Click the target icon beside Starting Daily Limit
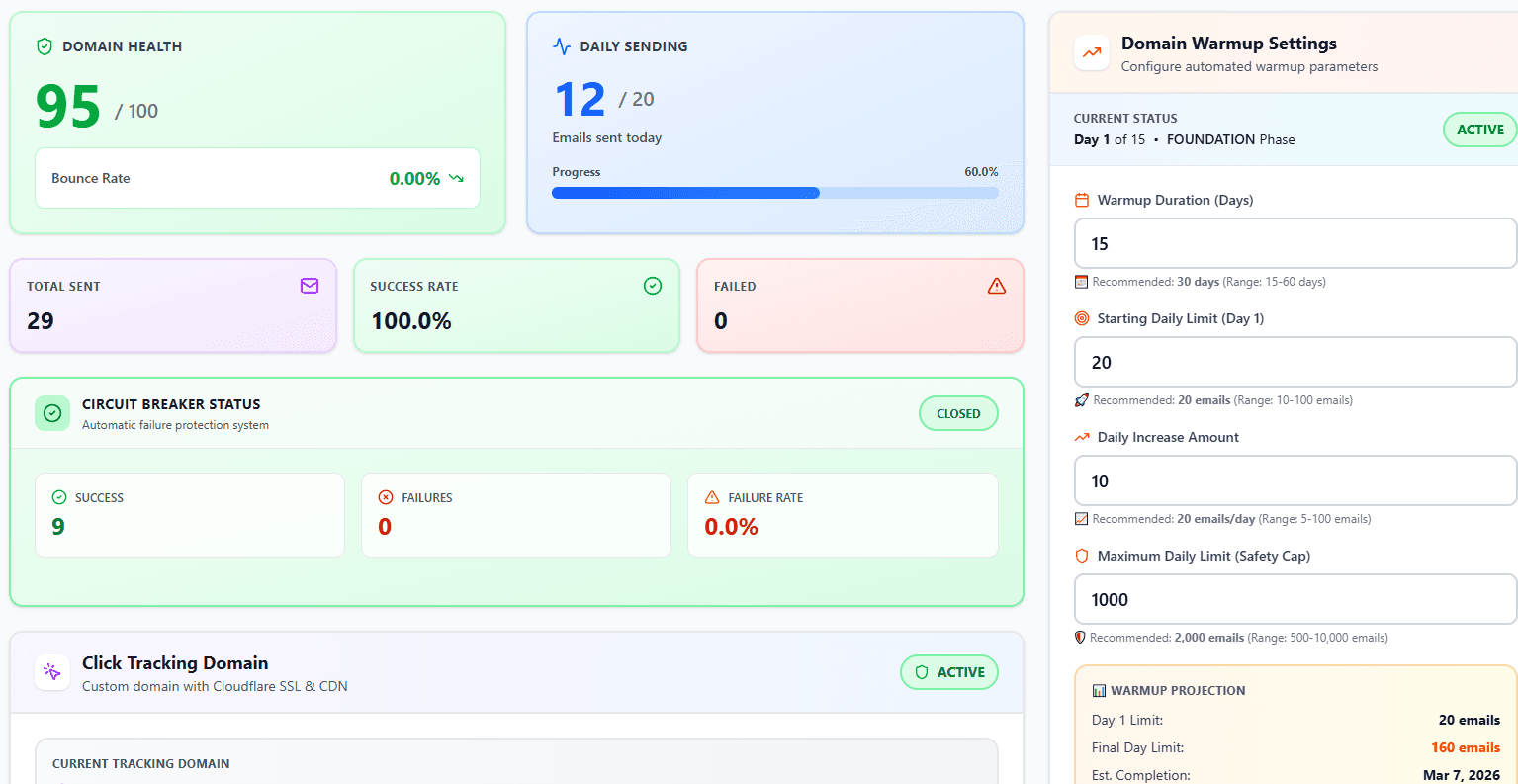The height and width of the screenshot is (784, 1518). 1081,318
